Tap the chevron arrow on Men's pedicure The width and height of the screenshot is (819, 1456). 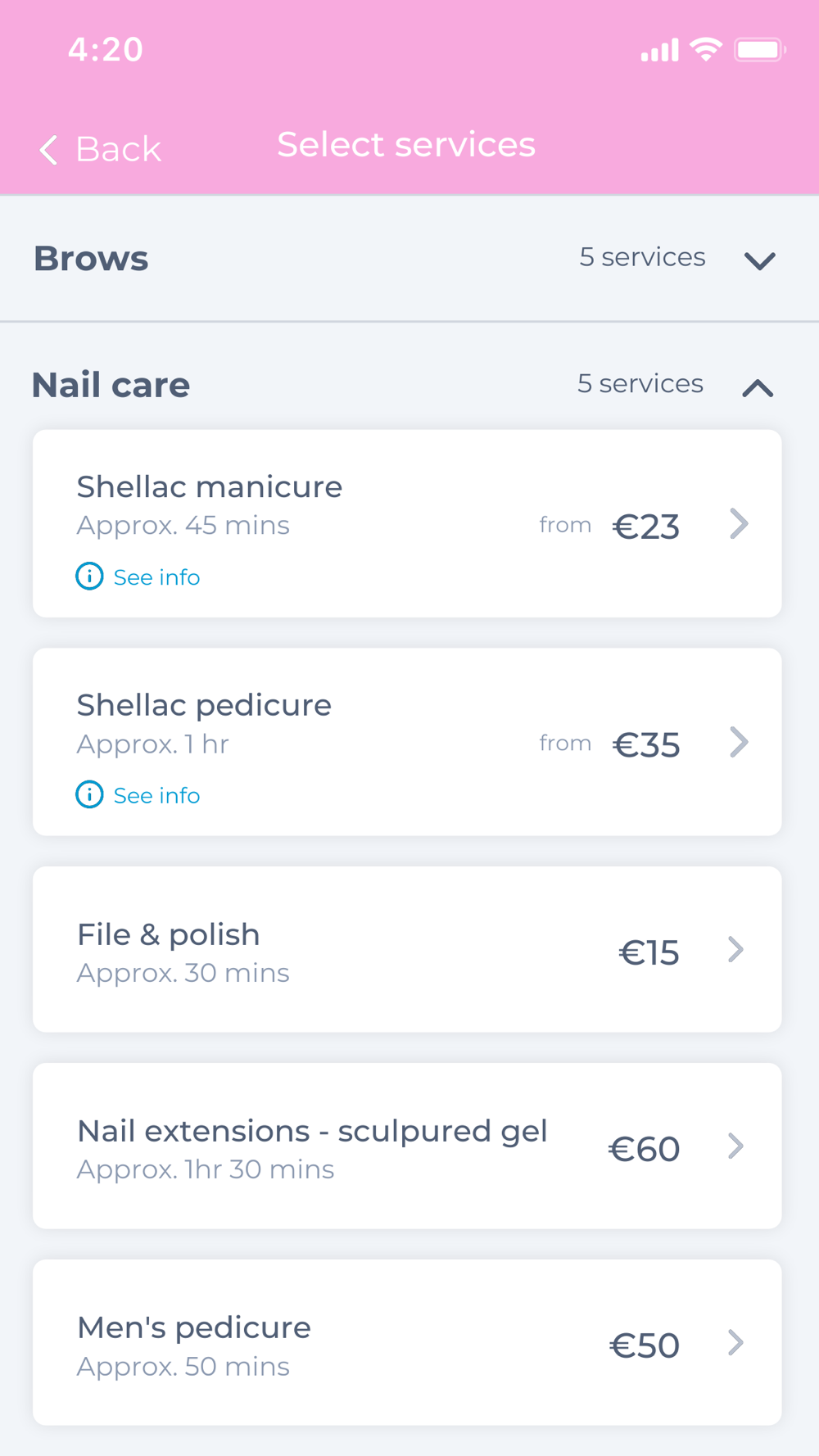pyautogui.click(x=736, y=1343)
